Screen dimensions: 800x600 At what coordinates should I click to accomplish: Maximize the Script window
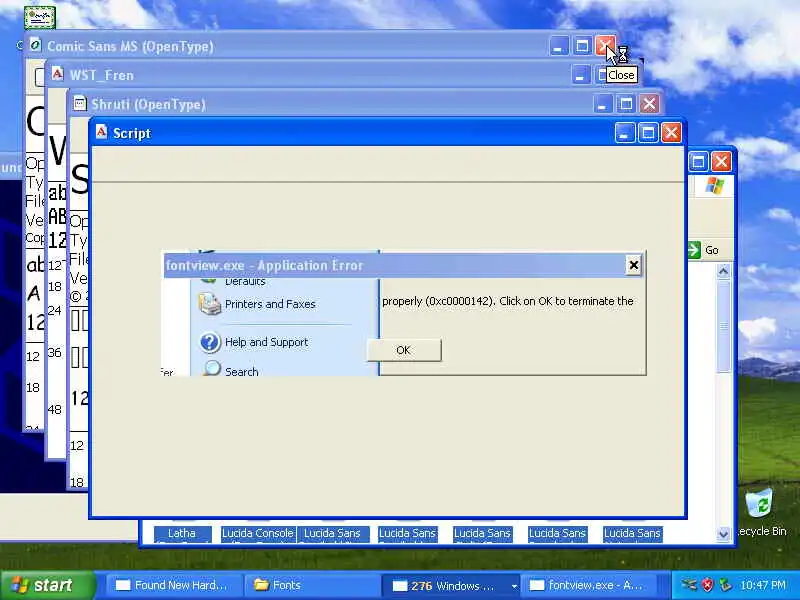click(x=648, y=133)
